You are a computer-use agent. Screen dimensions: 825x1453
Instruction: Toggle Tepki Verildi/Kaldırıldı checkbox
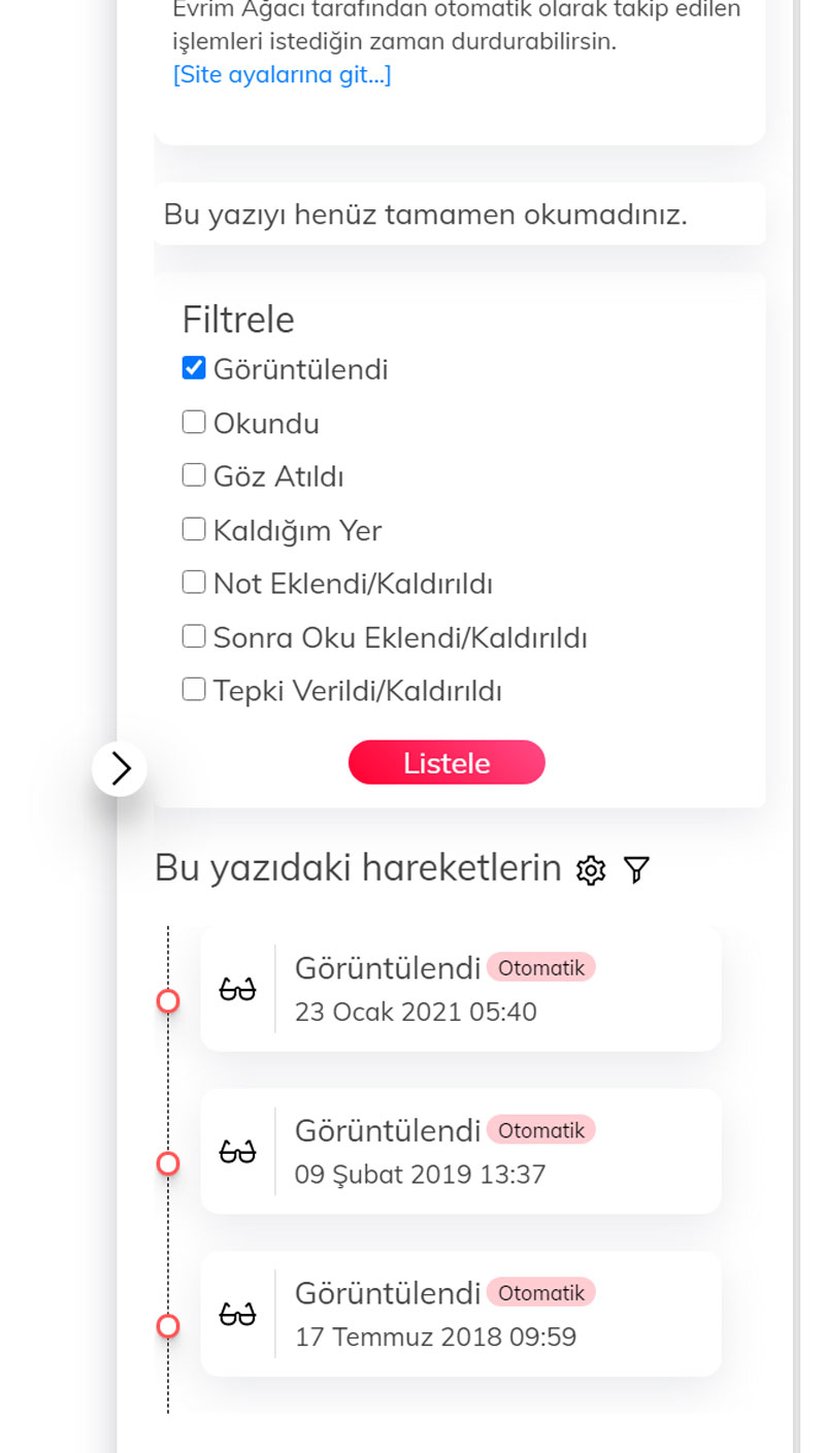click(194, 689)
